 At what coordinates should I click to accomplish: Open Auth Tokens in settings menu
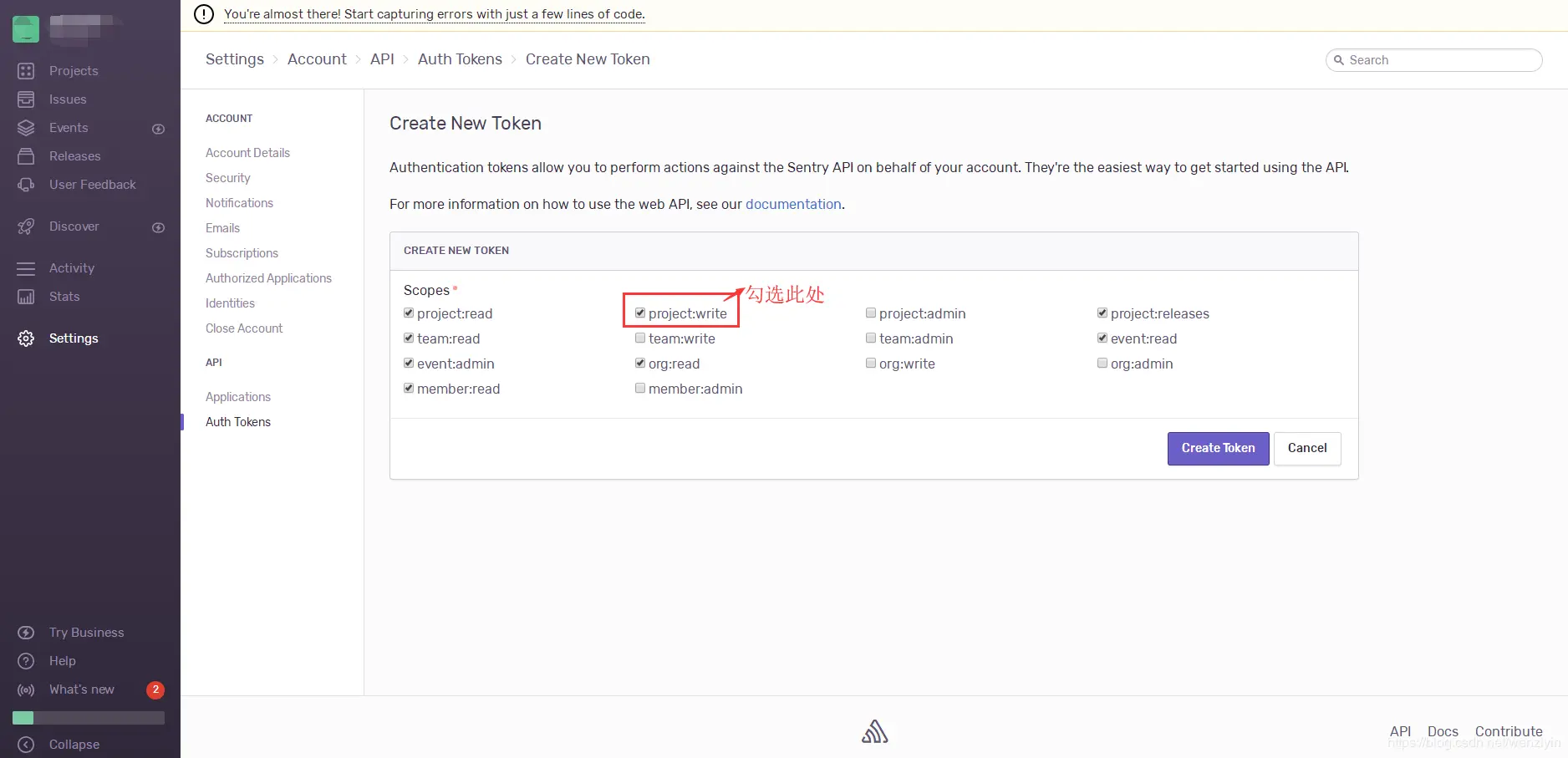pos(238,422)
